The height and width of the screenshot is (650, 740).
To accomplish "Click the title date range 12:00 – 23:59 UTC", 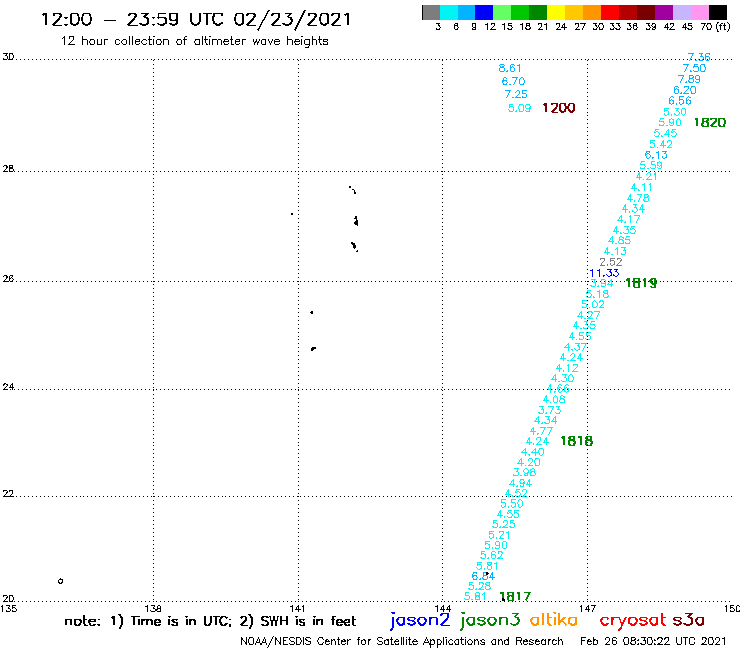I will point(196,19).
